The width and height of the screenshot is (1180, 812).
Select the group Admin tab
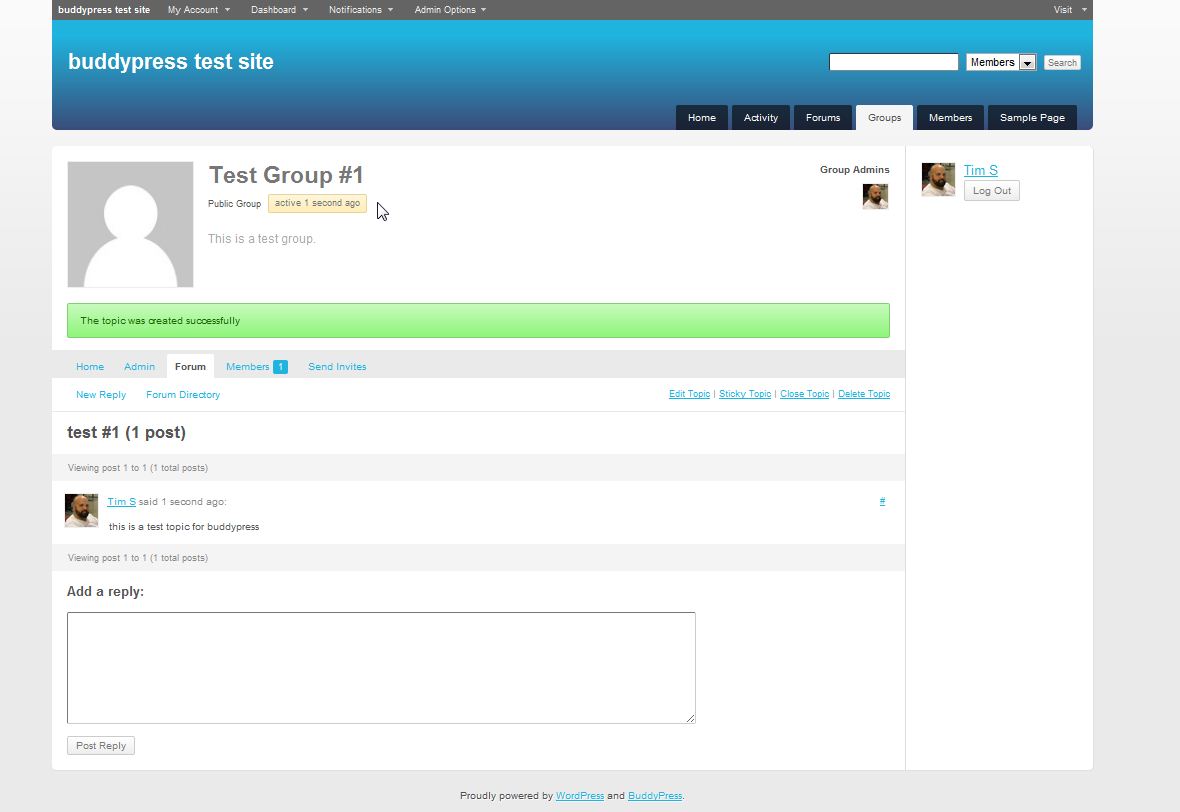(139, 366)
